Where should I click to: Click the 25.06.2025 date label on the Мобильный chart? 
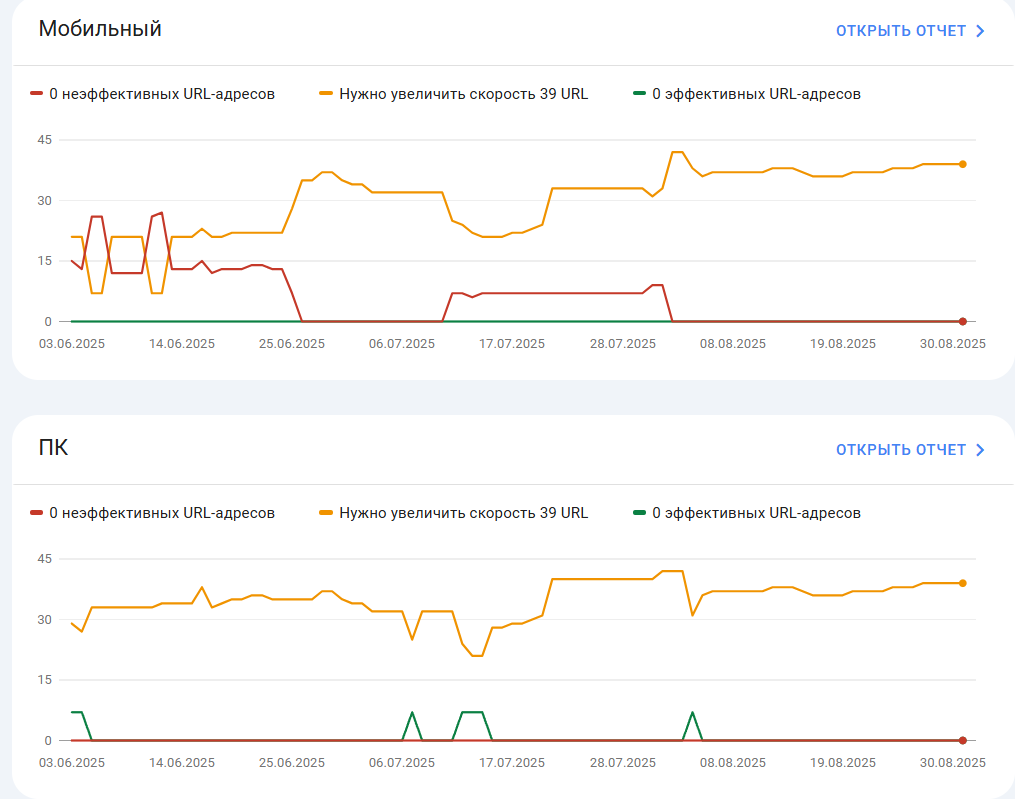click(292, 344)
